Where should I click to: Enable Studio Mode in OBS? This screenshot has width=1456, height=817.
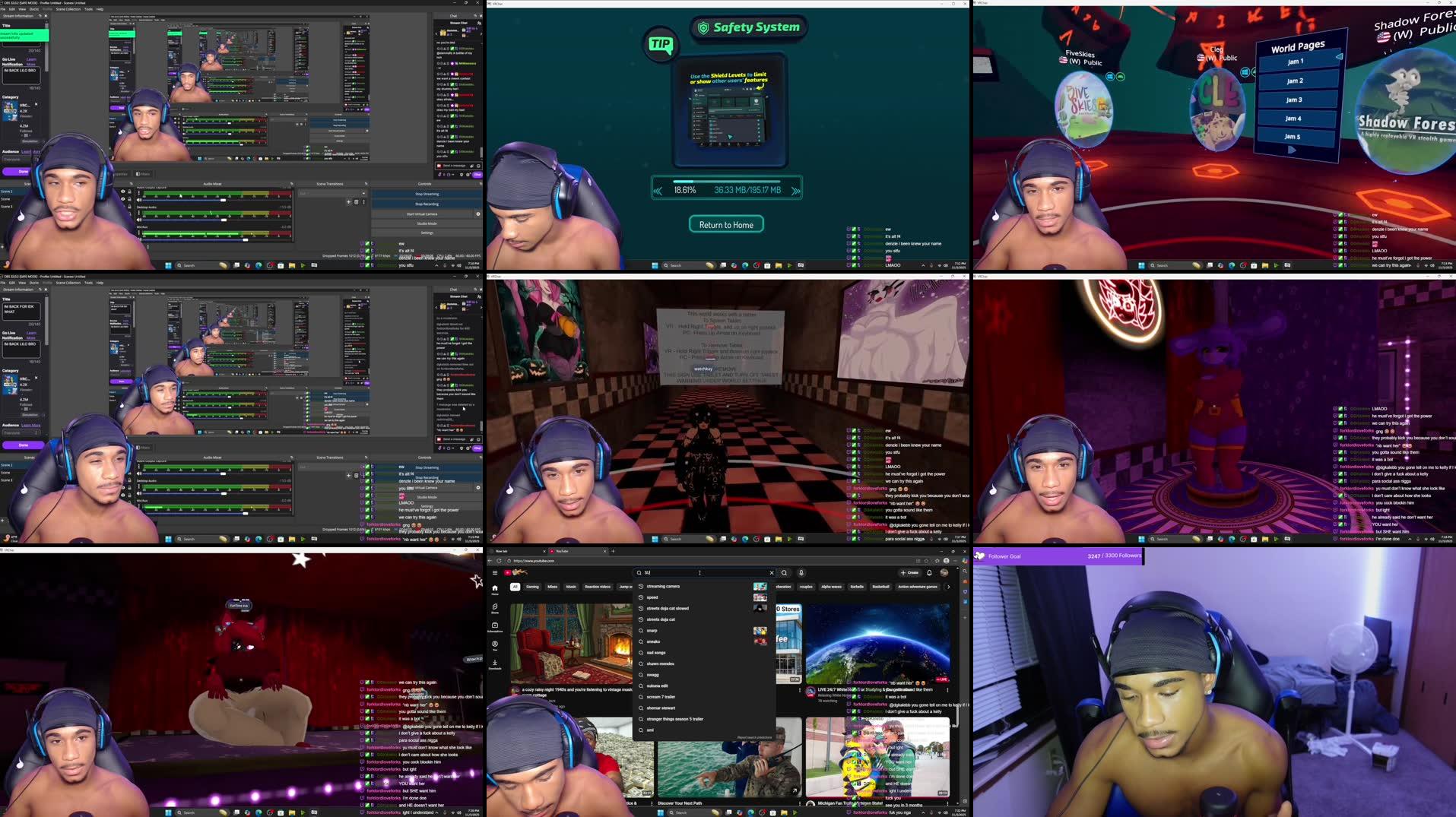coord(427,223)
